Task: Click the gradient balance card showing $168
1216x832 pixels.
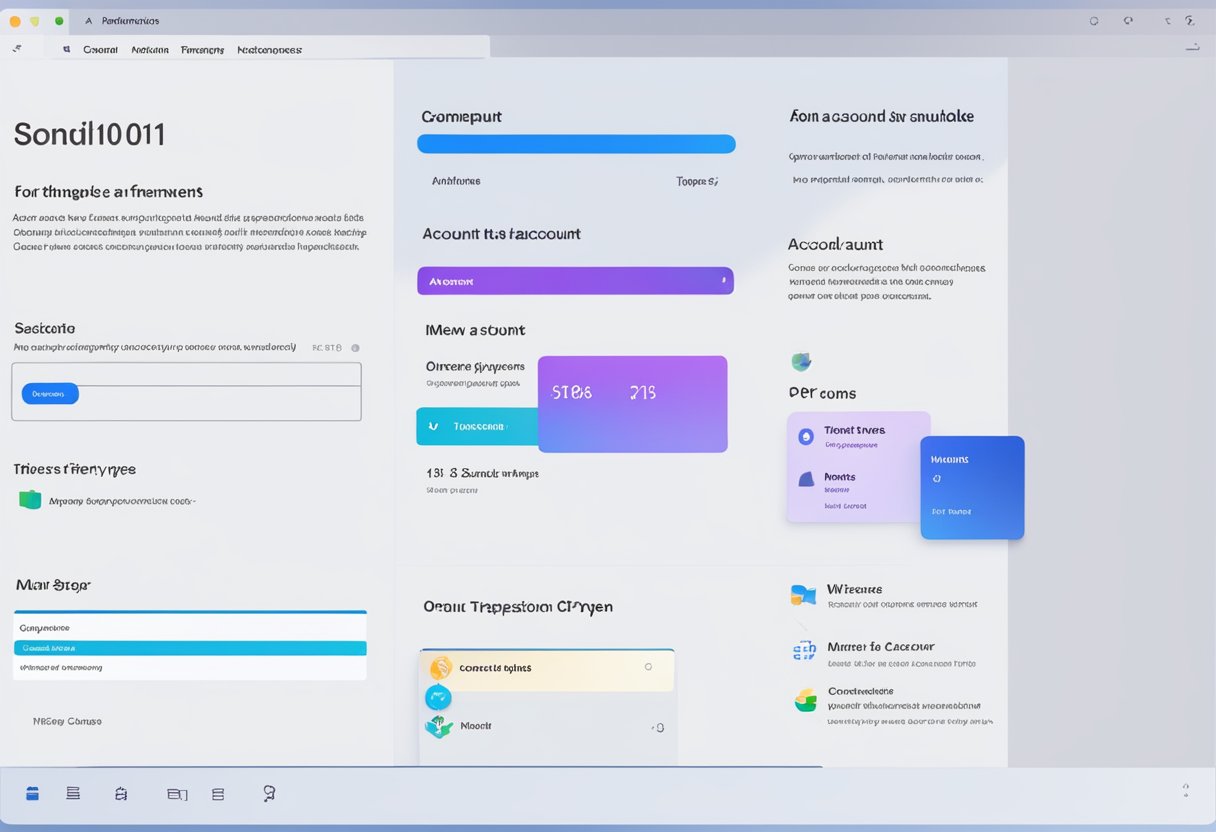Action: (632, 403)
